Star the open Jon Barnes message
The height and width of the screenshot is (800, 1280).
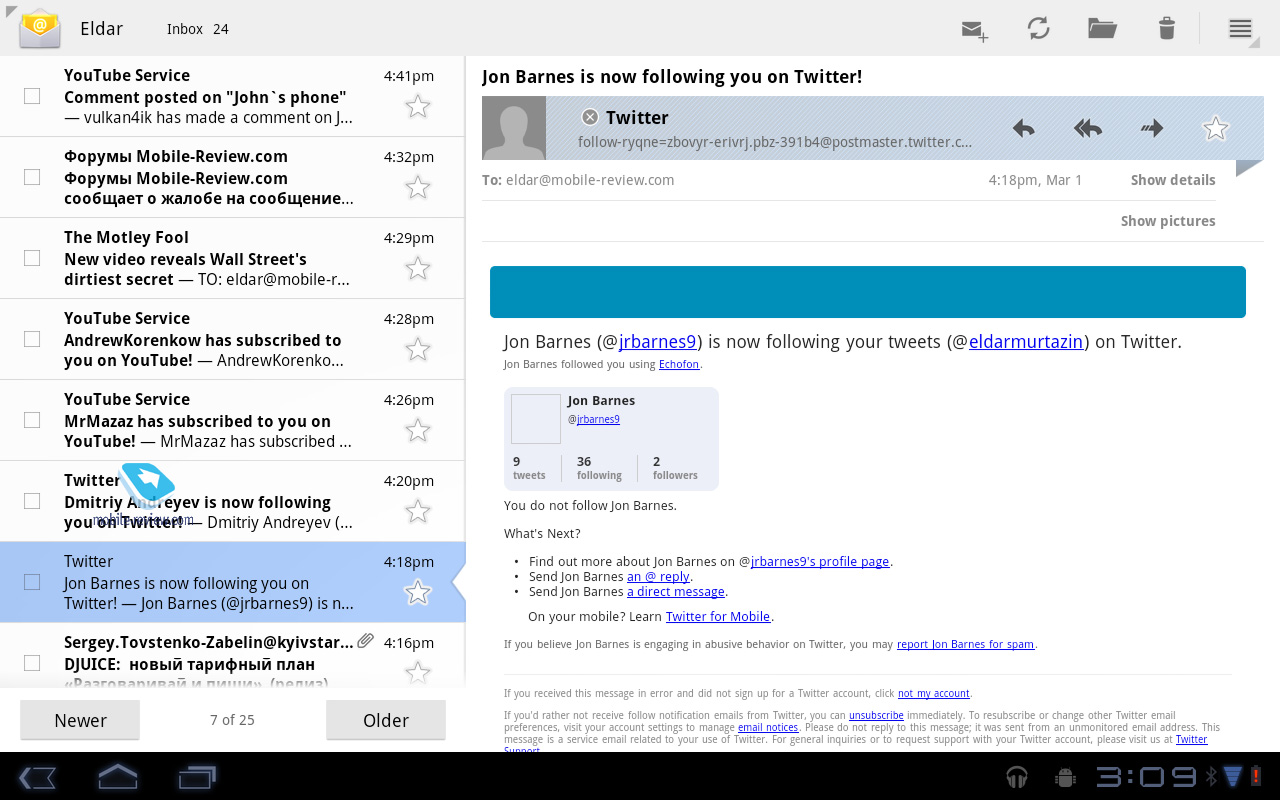[1216, 128]
